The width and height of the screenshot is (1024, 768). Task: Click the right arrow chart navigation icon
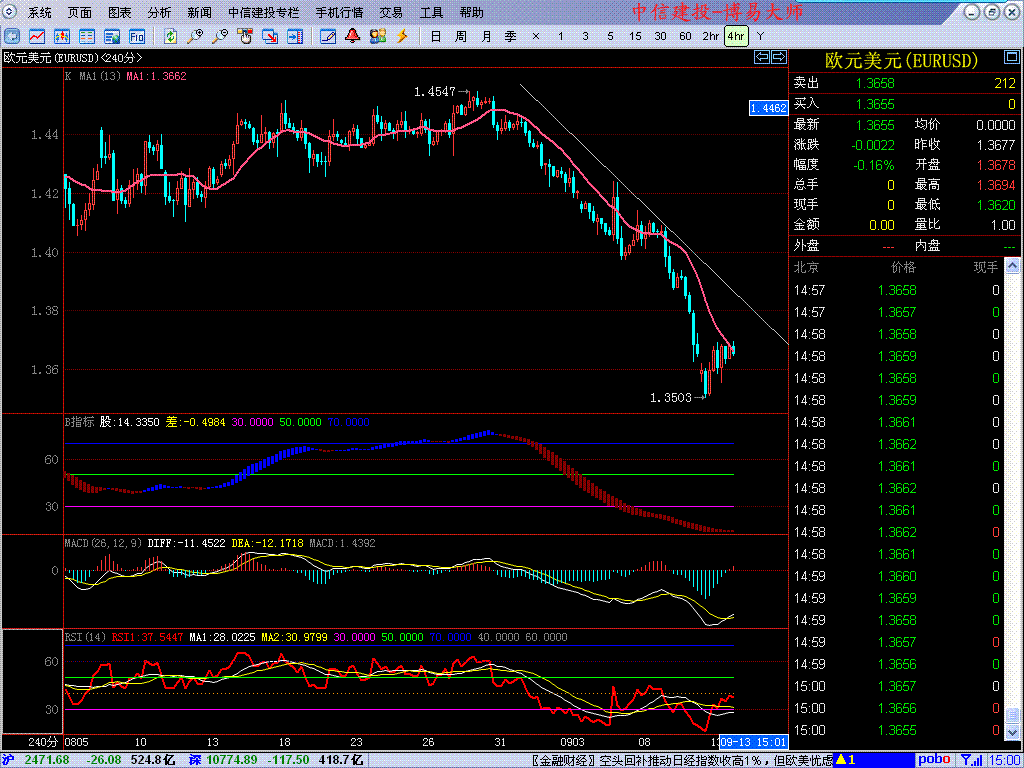[x=779, y=57]
